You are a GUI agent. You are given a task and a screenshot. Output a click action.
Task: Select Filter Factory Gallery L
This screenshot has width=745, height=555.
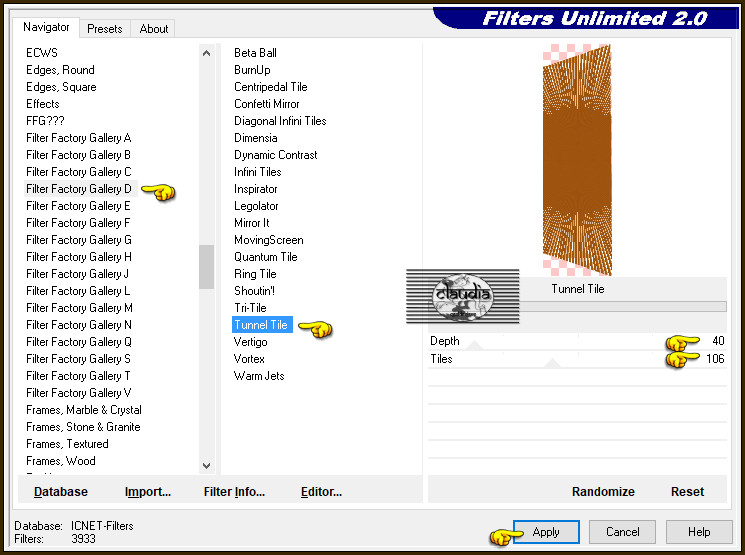pyautogui.click(x=78, y=291)
